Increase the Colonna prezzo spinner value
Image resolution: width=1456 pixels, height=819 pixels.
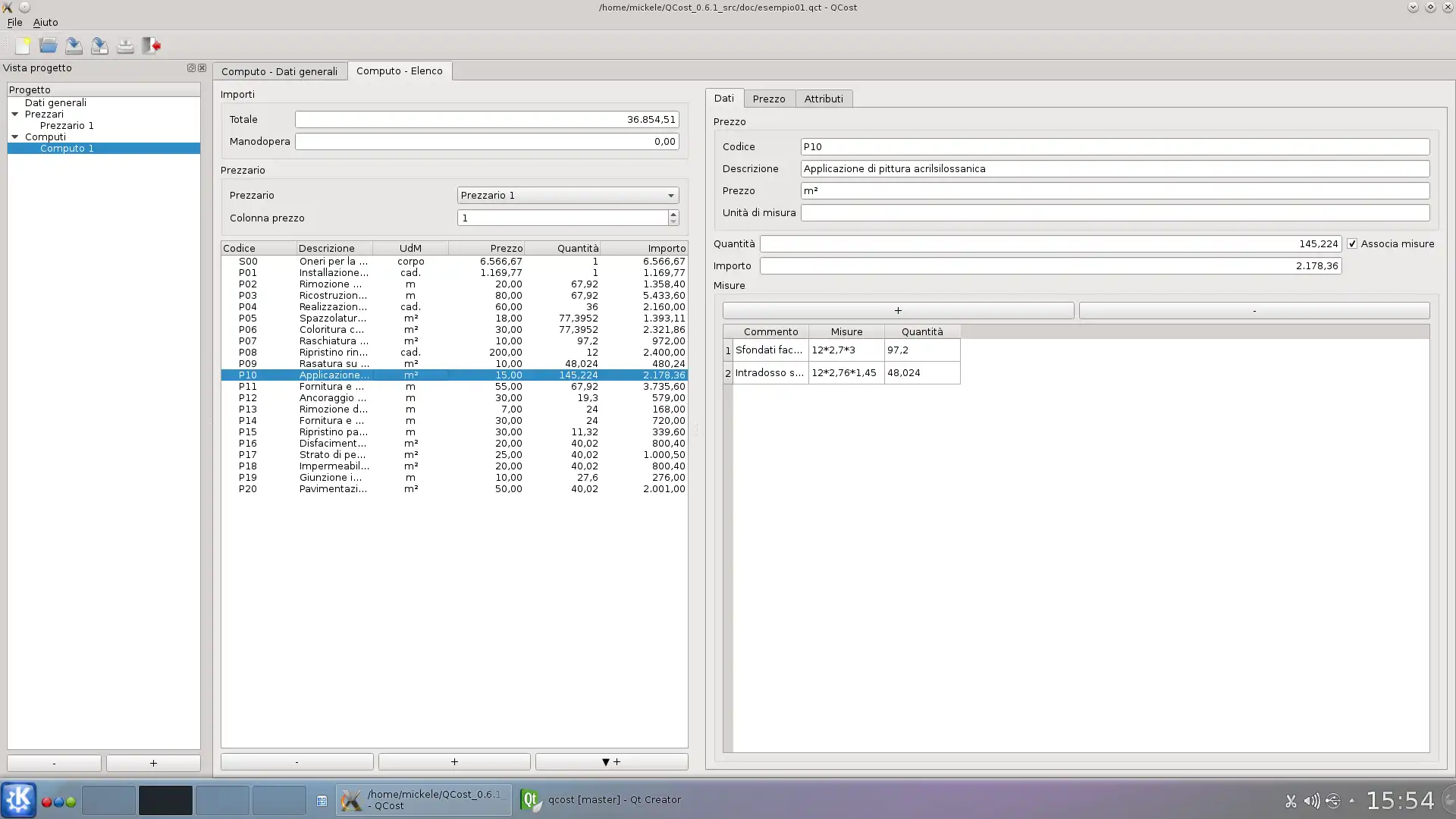[x=673, y=214]
